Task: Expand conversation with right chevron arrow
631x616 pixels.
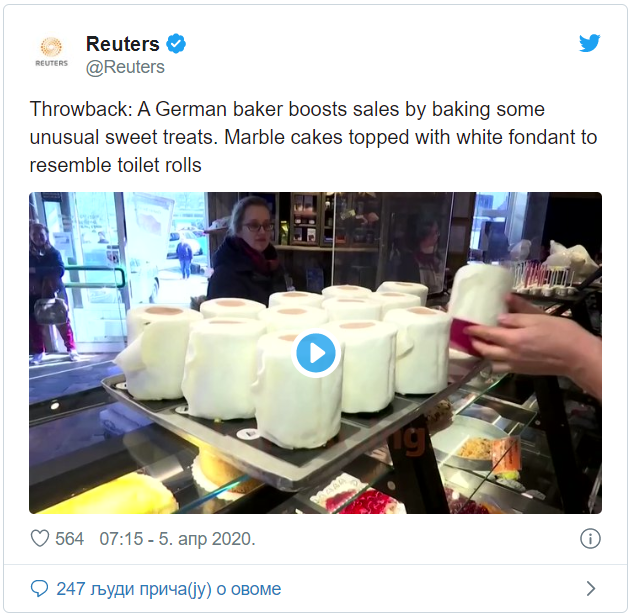Action: [x=591, y=589]
